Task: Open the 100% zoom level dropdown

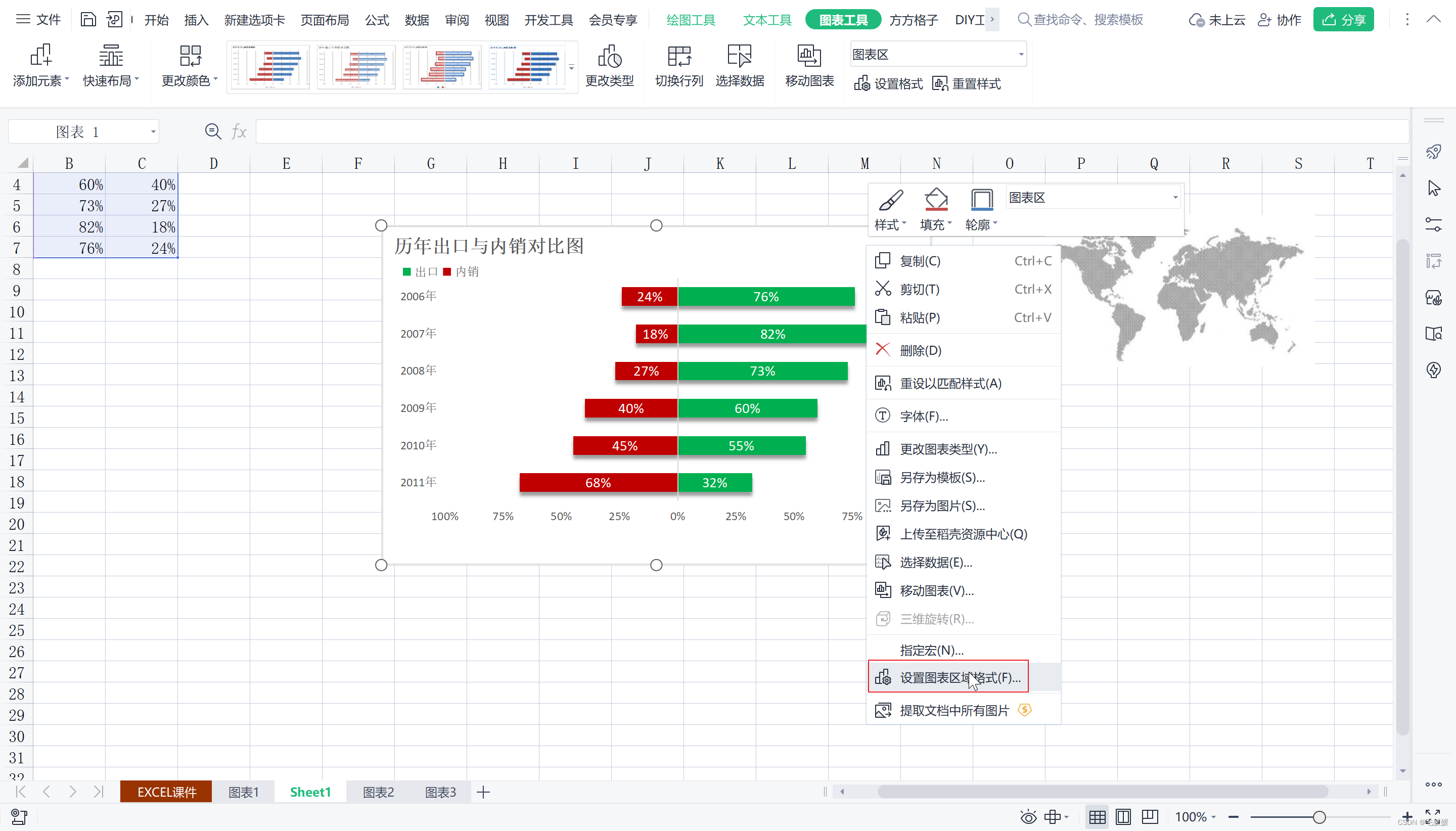Action: point(1195,817)
